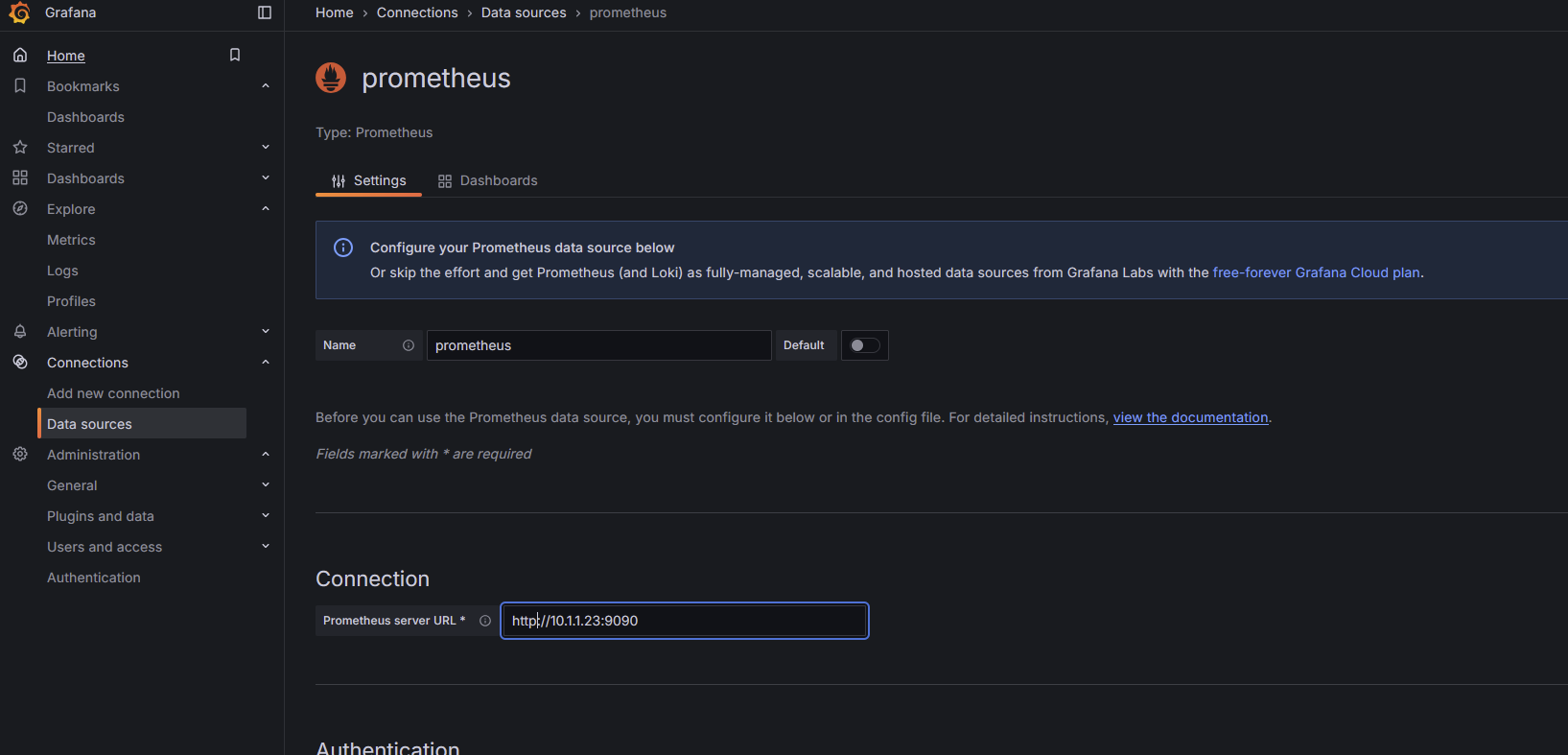Image resolution: width=1568 pixels, height=755 pixels.
Task: Expand the sidebar Dashboards section chevron
Action: coord(266,177)
